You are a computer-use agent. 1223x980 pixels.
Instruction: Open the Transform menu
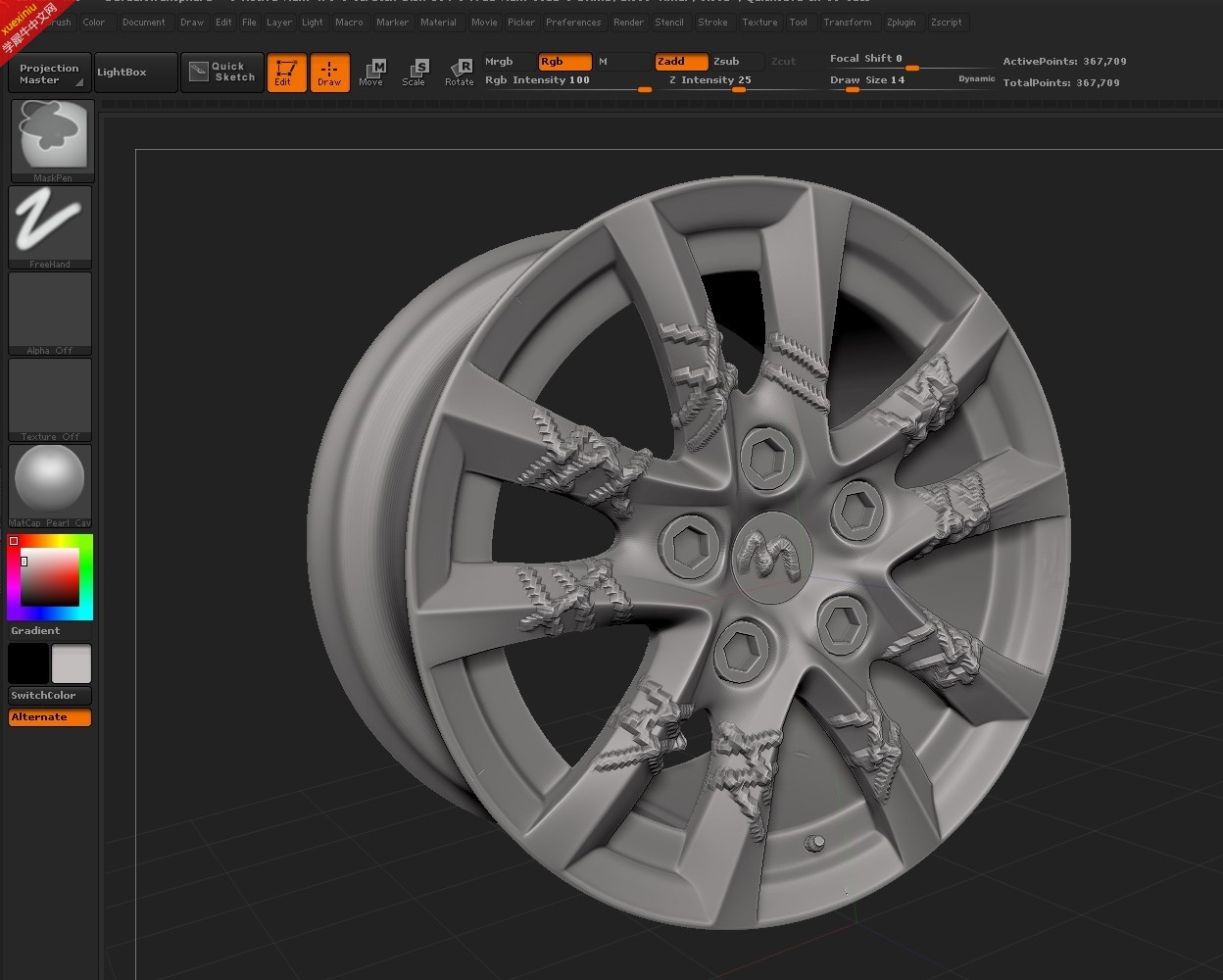[x=849, y=23]
